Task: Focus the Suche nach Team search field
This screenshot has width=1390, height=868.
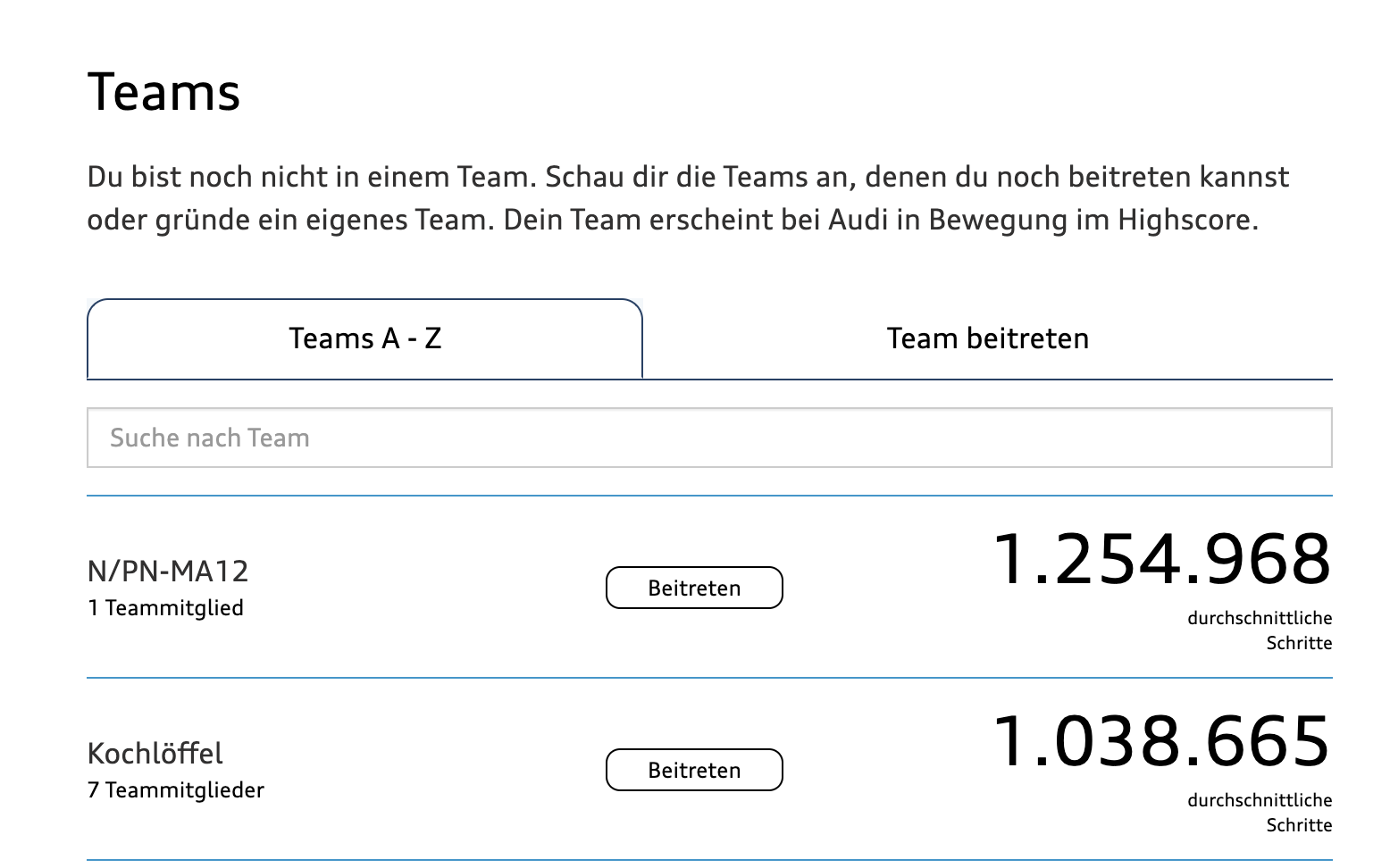Action: (x=709, y=438)
